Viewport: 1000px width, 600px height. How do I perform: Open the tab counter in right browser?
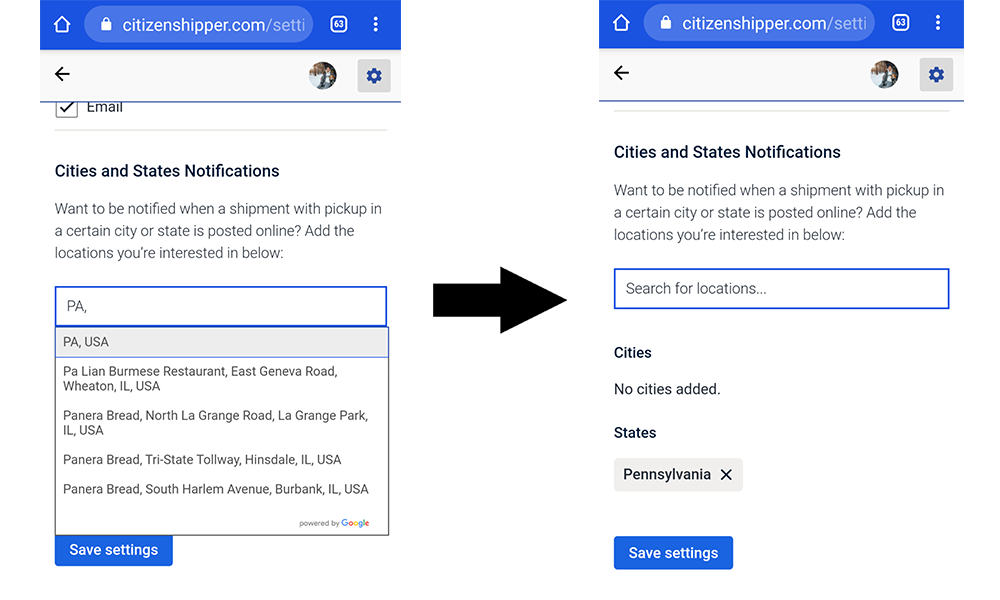(x=901, y=24)
